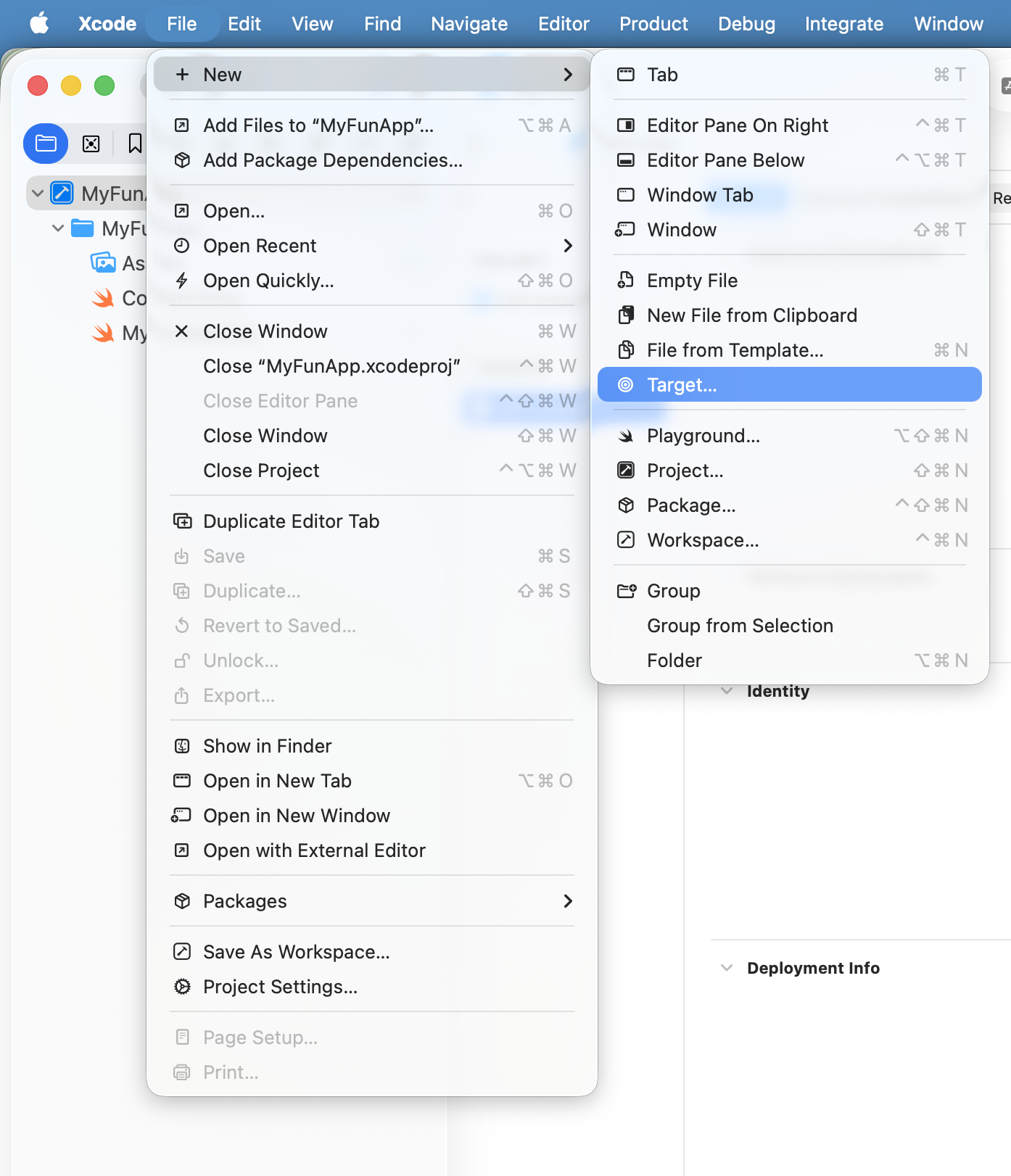This screenshot has height=1176, width=1011.
Task: Click the Package box icon in New submenu
Action: point(625,505)
